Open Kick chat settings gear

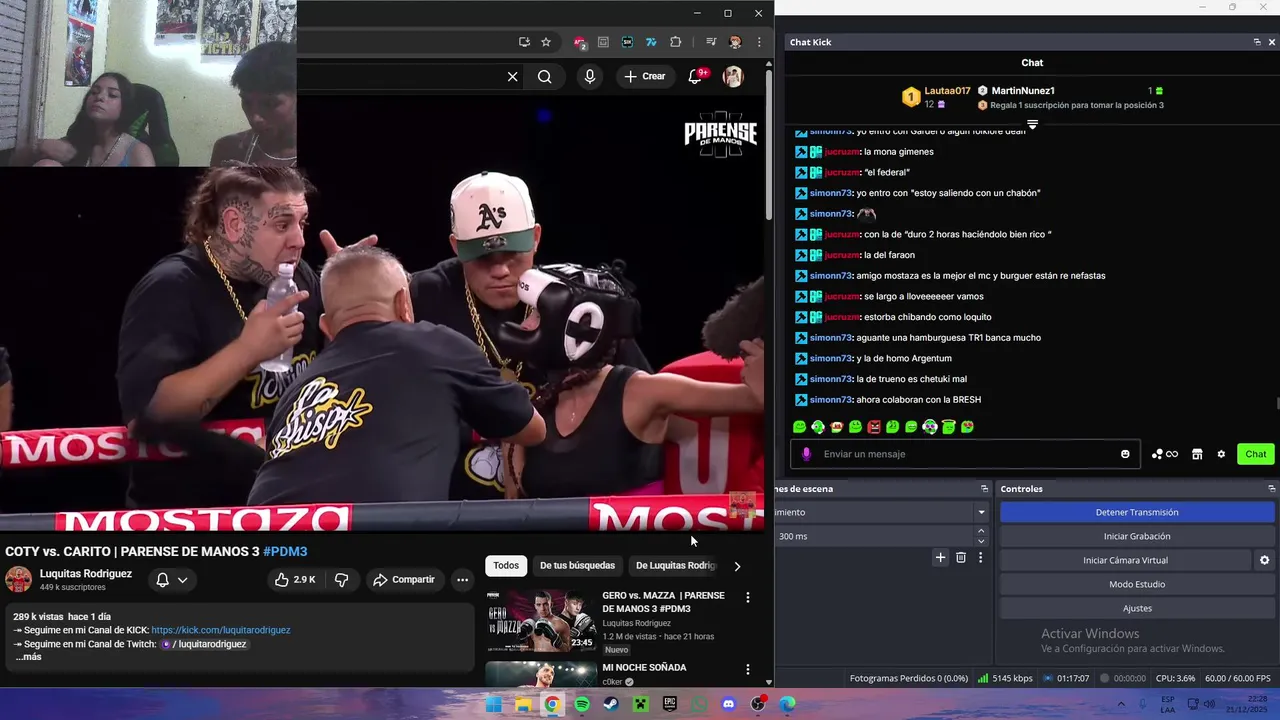[x=1221, y=454]
